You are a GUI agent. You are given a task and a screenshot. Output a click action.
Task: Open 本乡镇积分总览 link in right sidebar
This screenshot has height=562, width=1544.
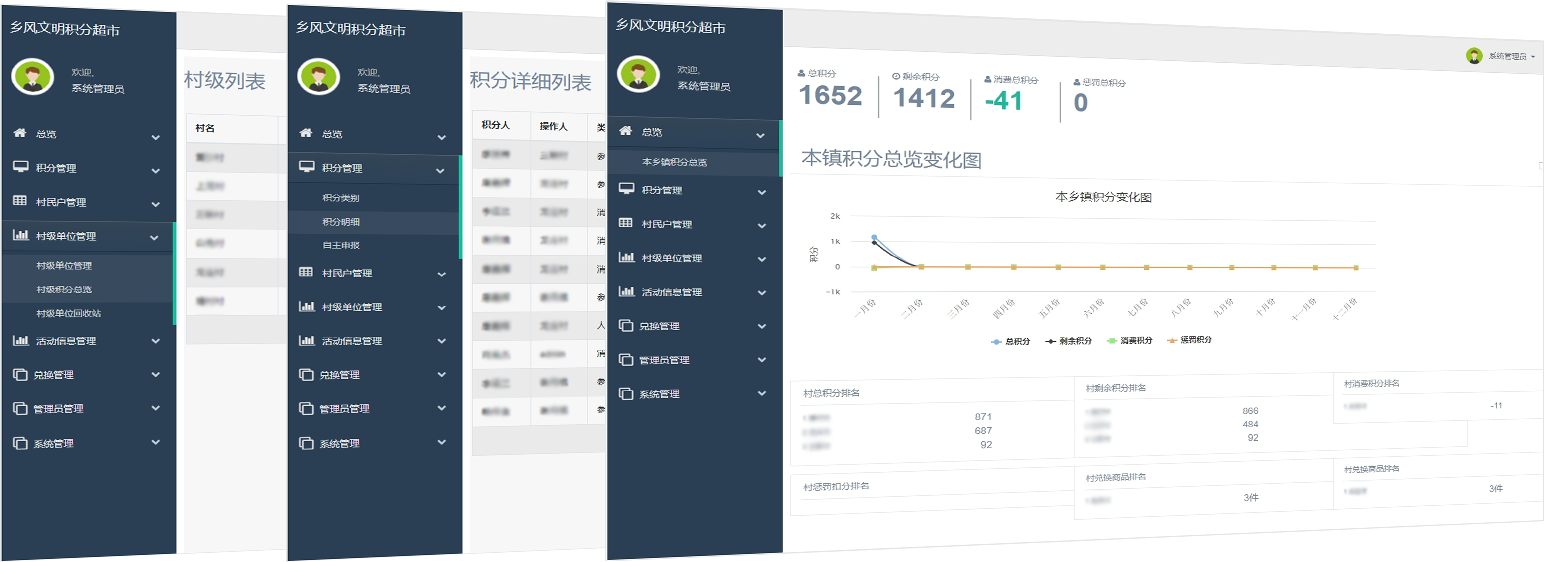[675, 162]
